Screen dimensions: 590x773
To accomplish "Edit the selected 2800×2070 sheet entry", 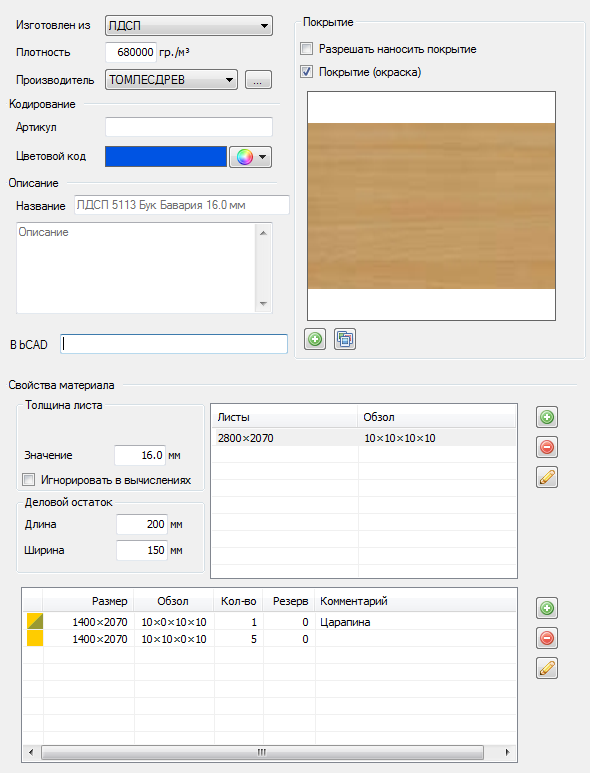I will point(547,477).
